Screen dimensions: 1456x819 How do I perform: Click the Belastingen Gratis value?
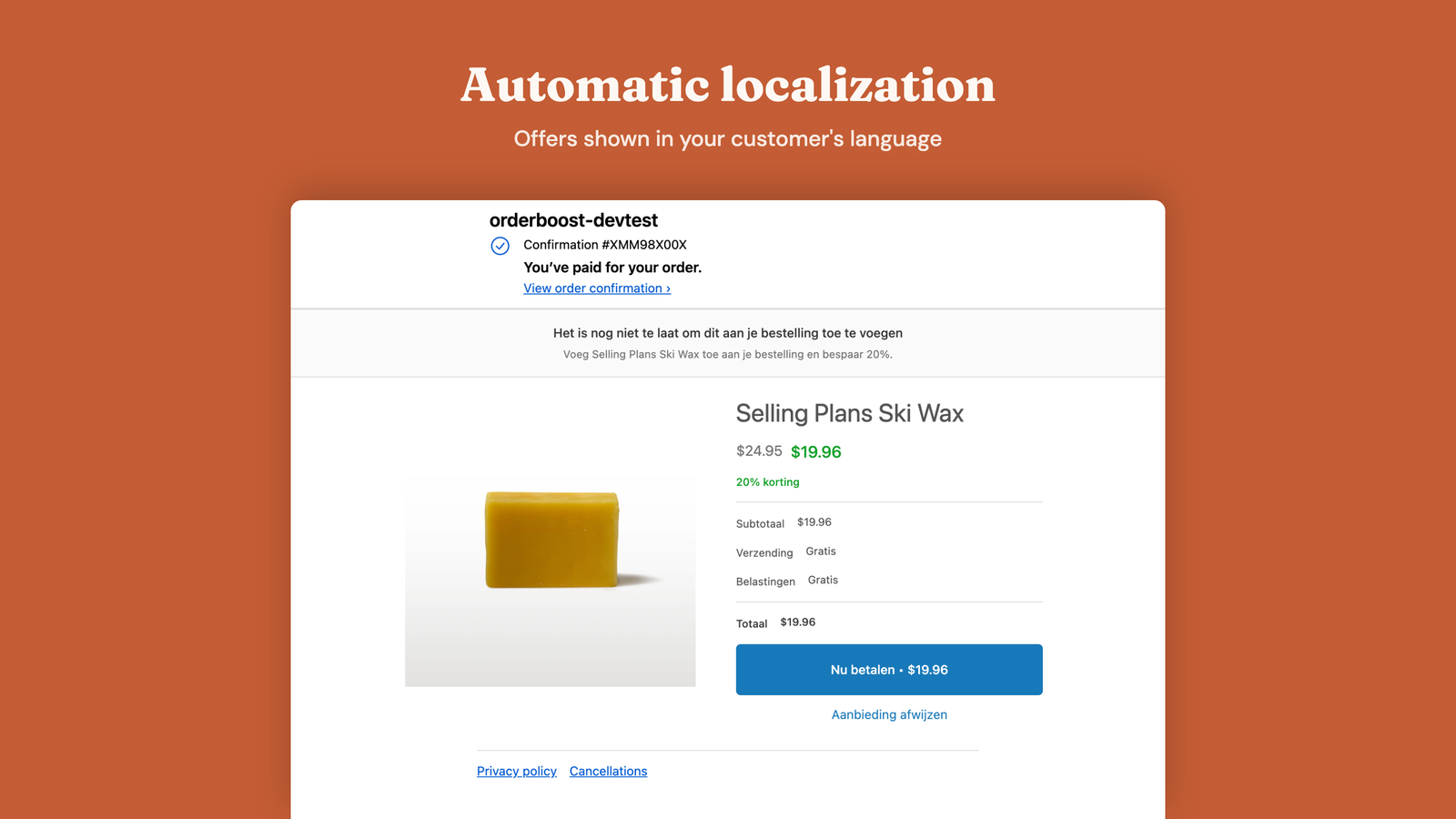(x=822, y=580)
